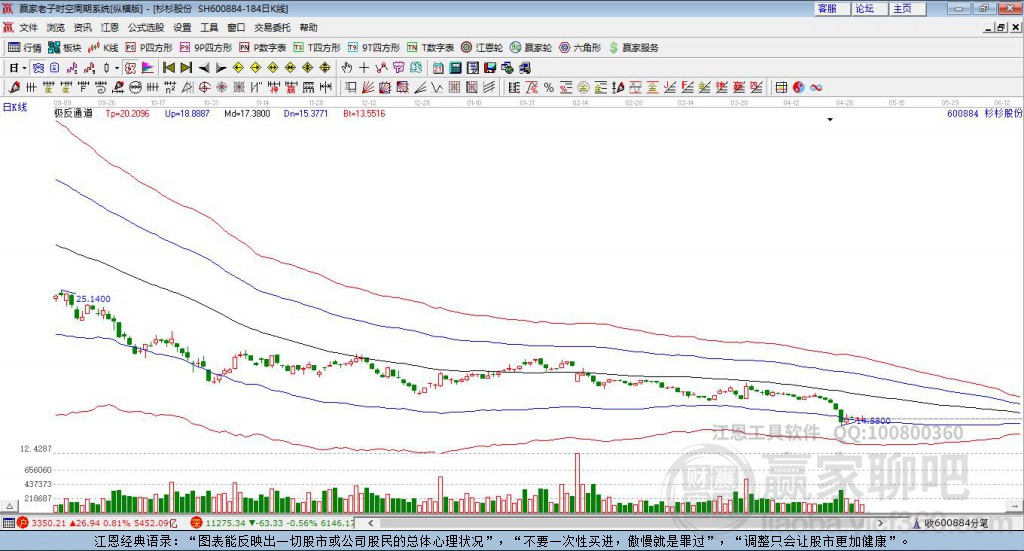Screen dimensions: 1024x551
Task: Click the 日K线 label at chart corner
Action: (x=15, y=106)
